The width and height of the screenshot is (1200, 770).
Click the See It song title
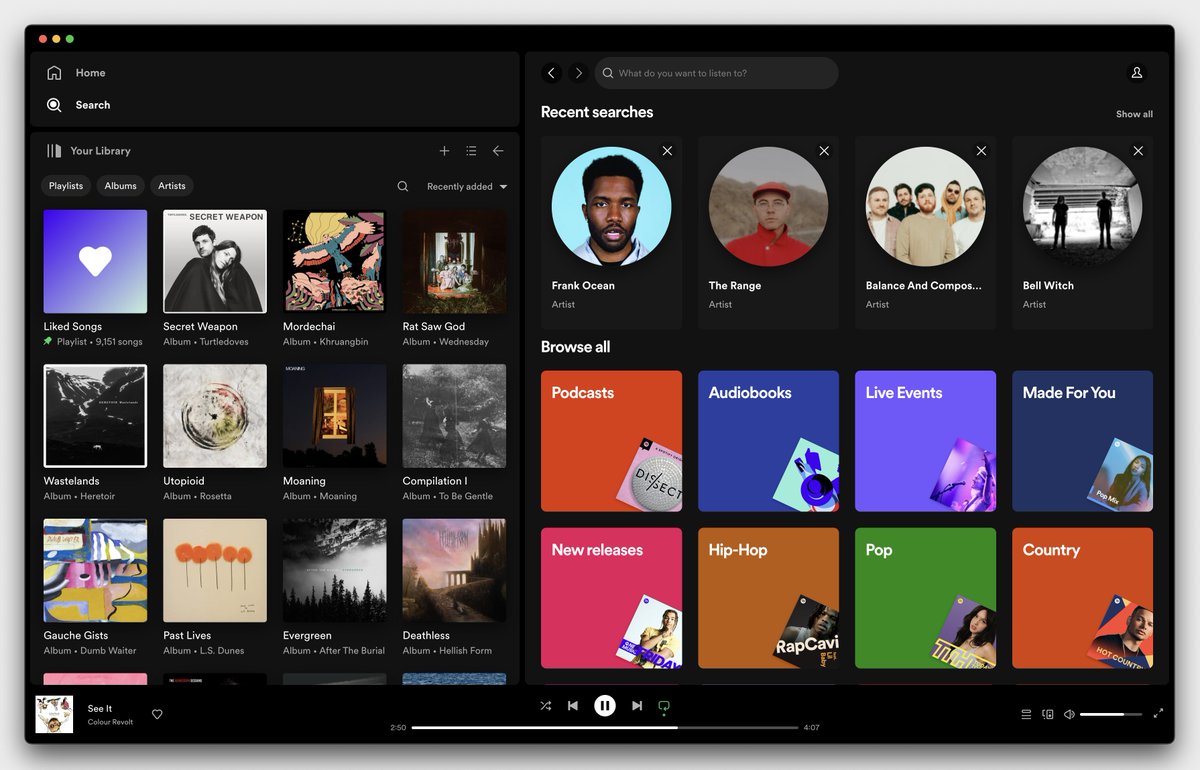[x=100, y=708]
